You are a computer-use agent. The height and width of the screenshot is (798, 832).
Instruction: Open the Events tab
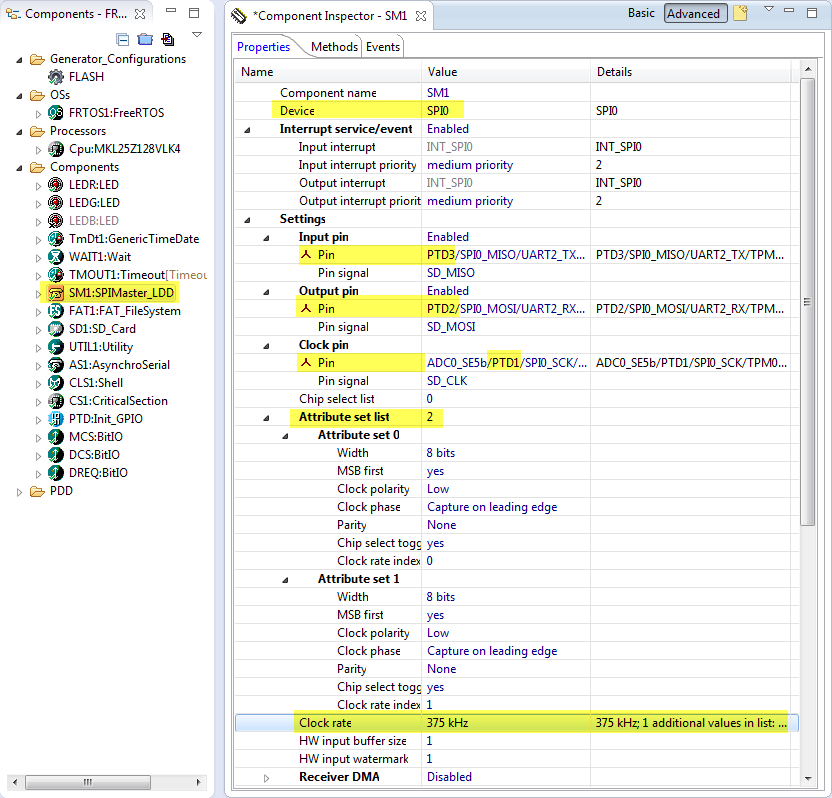(383, 47)
